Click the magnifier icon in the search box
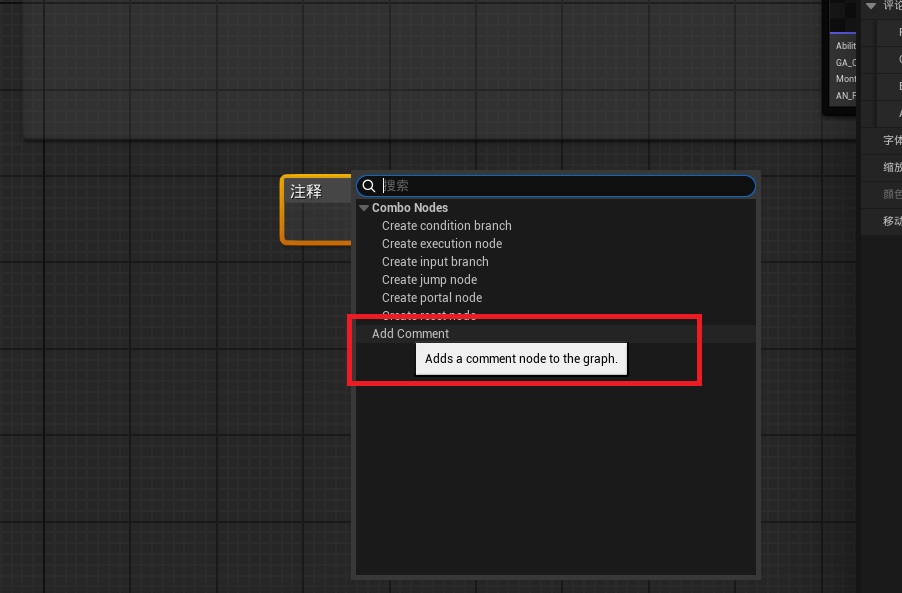 [x=369, y=186]
